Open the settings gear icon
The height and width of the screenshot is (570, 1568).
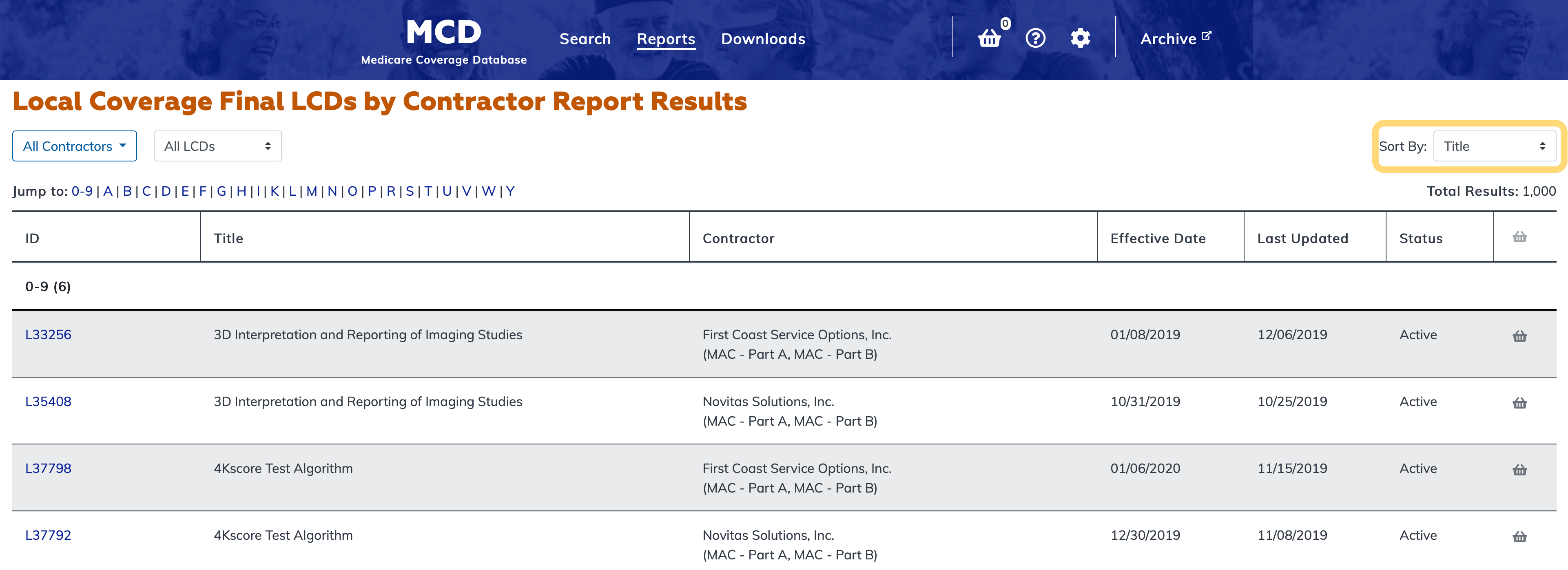pyautogui.click(x=1080, y=38)
